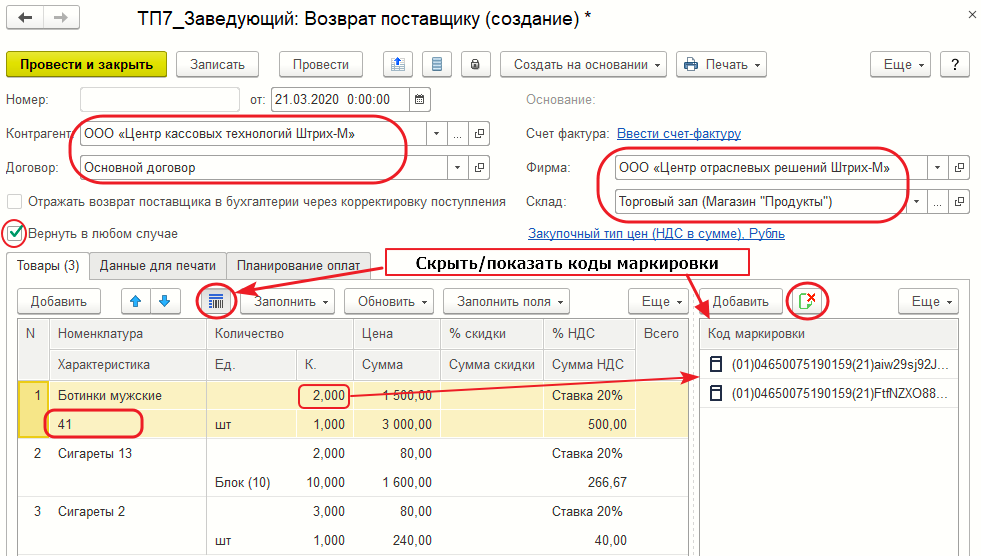Move the selected row up

(x=136, y=301)
